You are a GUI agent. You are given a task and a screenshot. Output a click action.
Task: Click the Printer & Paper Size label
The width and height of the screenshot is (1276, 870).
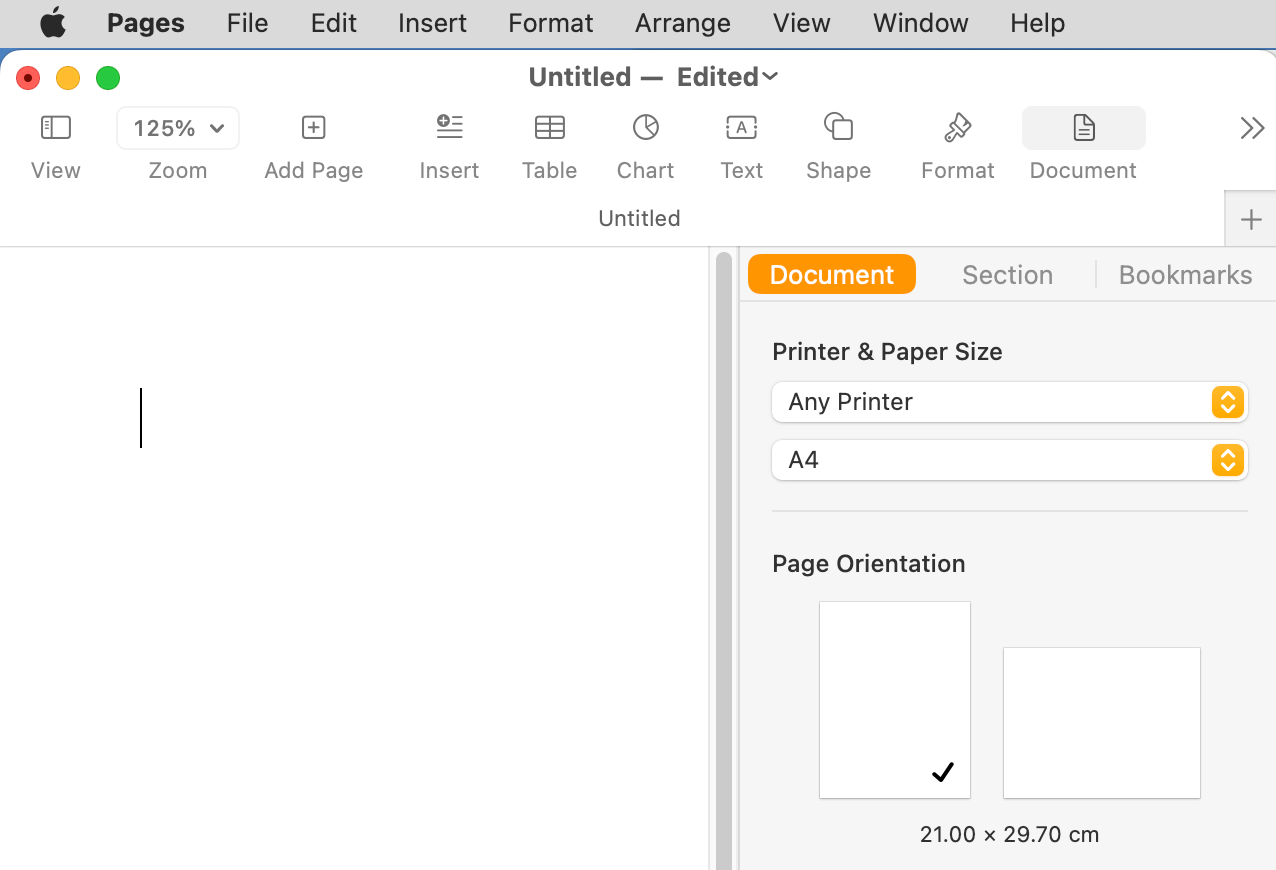887,352
